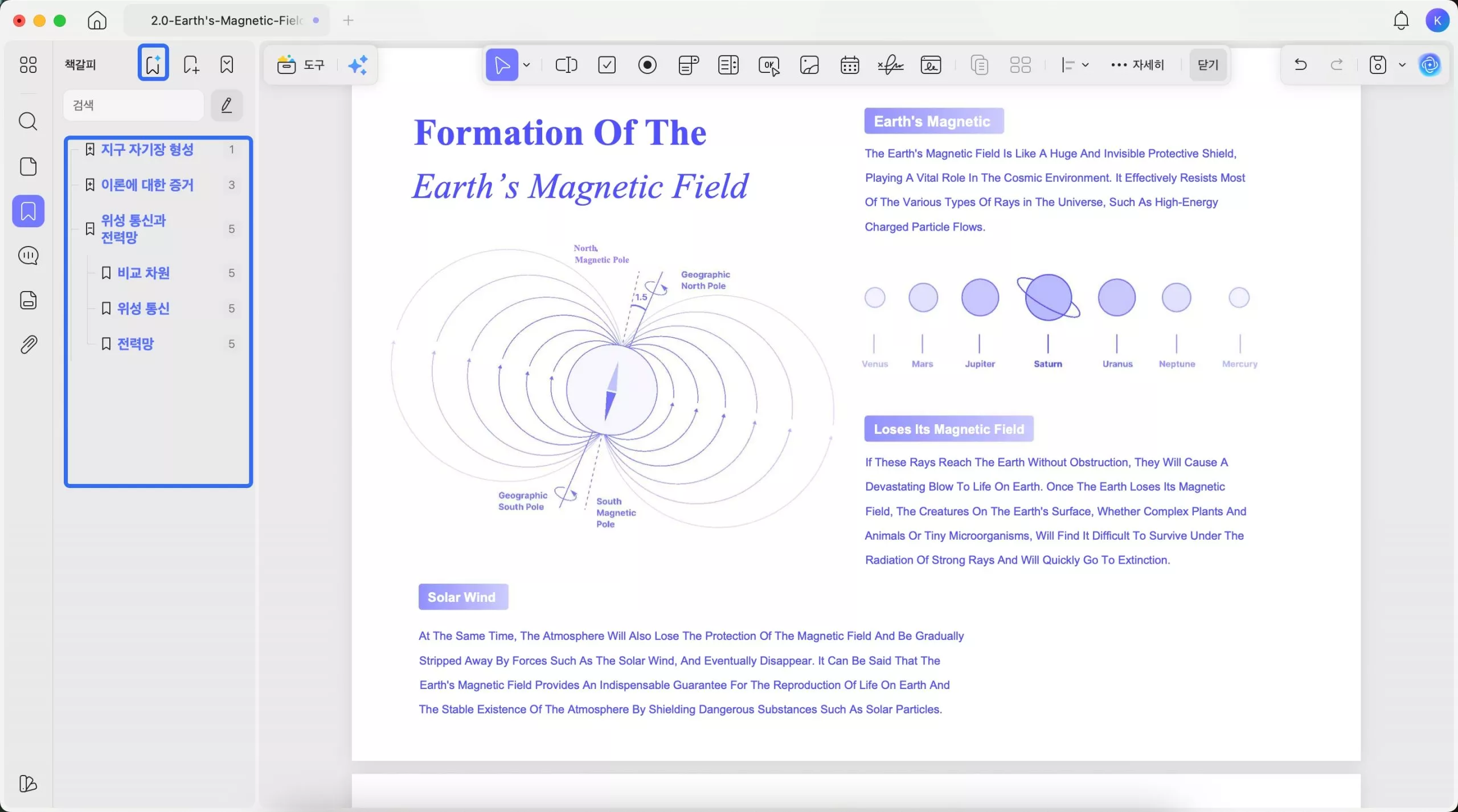Click the AI sparkle icon beside 도구
Viewport: 1458px width, 812px height.
point(358,65)
